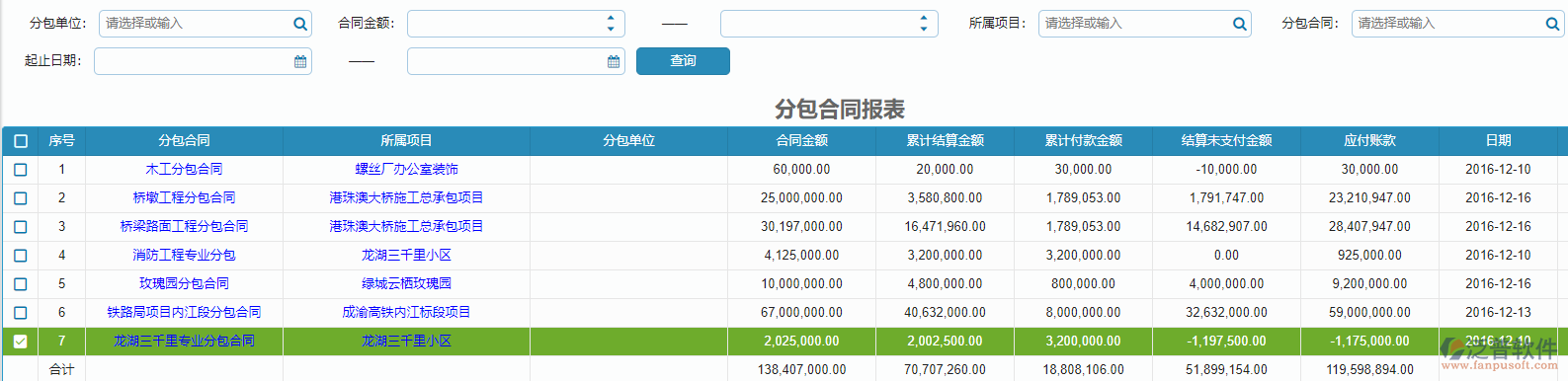Click the search icon in 分包单位 field

300,24
